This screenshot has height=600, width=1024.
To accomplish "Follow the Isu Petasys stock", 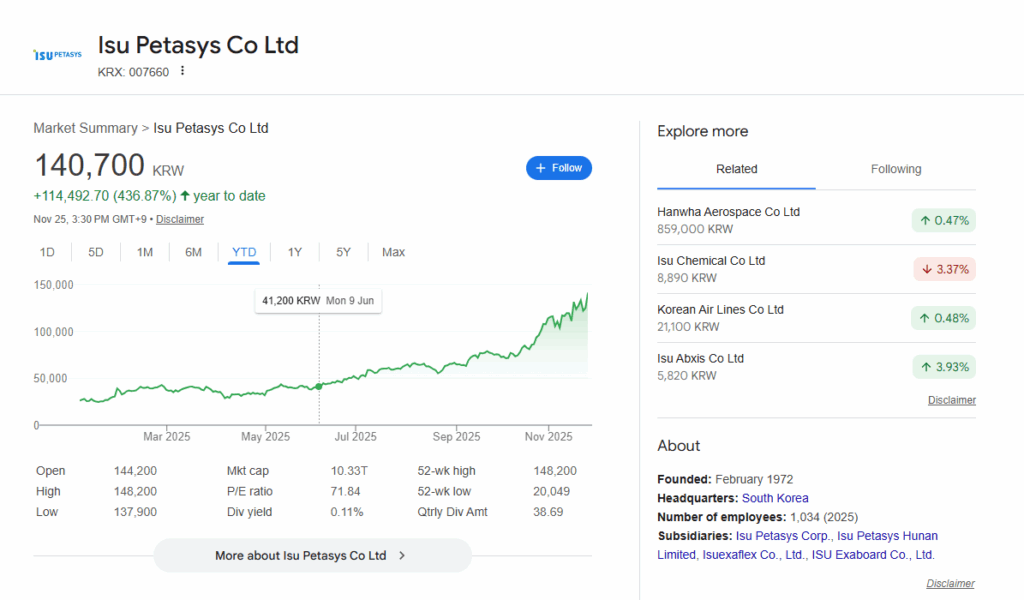I will click(559, 168).
